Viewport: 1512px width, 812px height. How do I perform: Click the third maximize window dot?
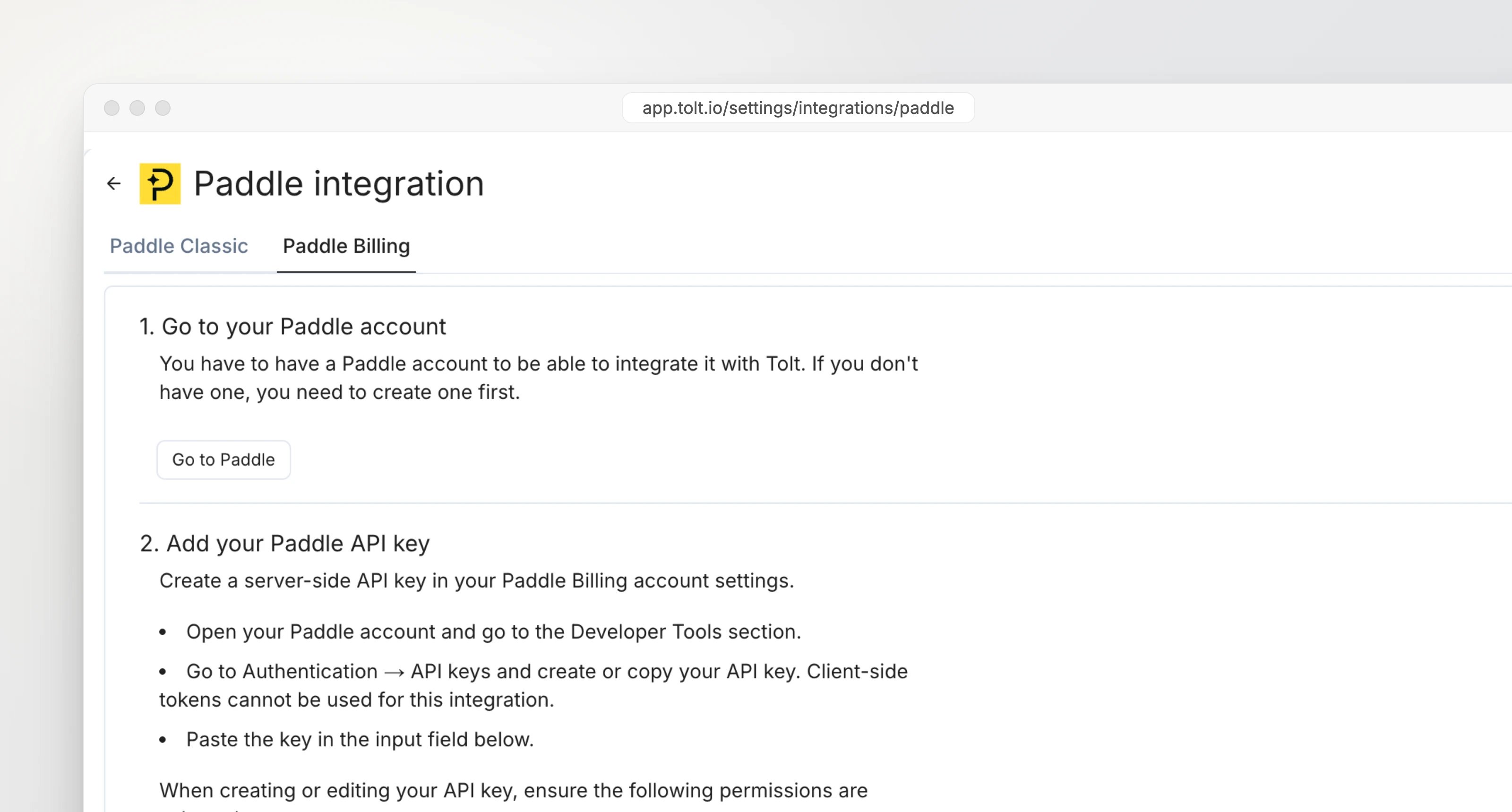(x=163, y=108)
